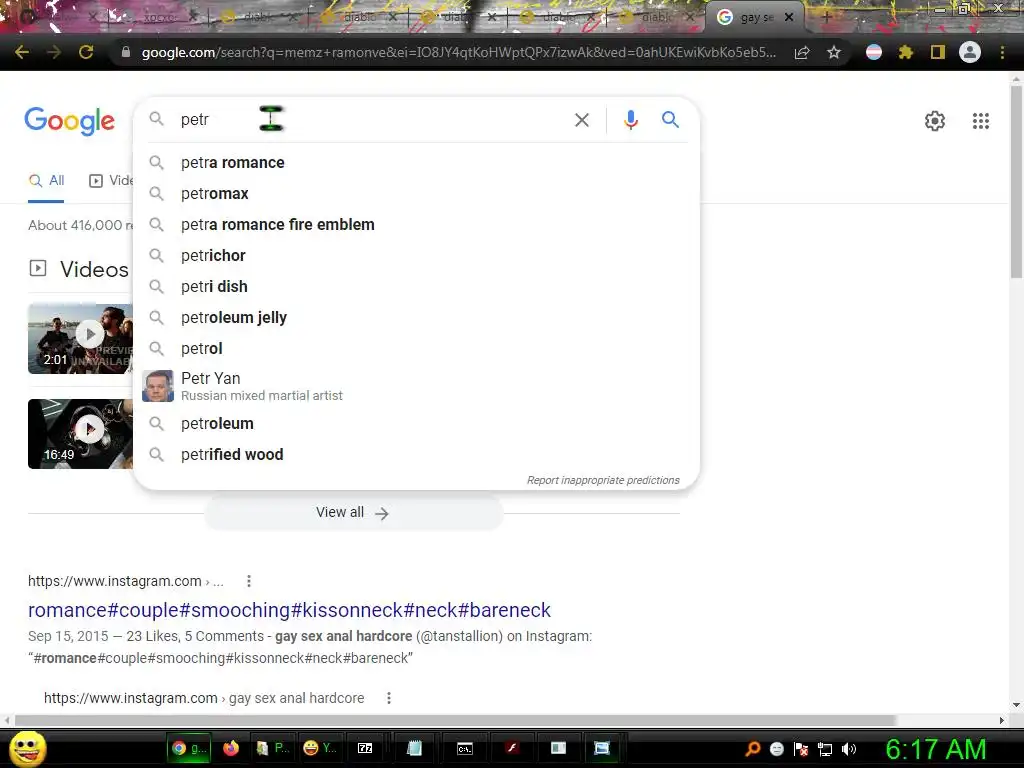Select the Petr Yan entity suggestion
This screenshot has width=1024, height=768.
point(416,386)
